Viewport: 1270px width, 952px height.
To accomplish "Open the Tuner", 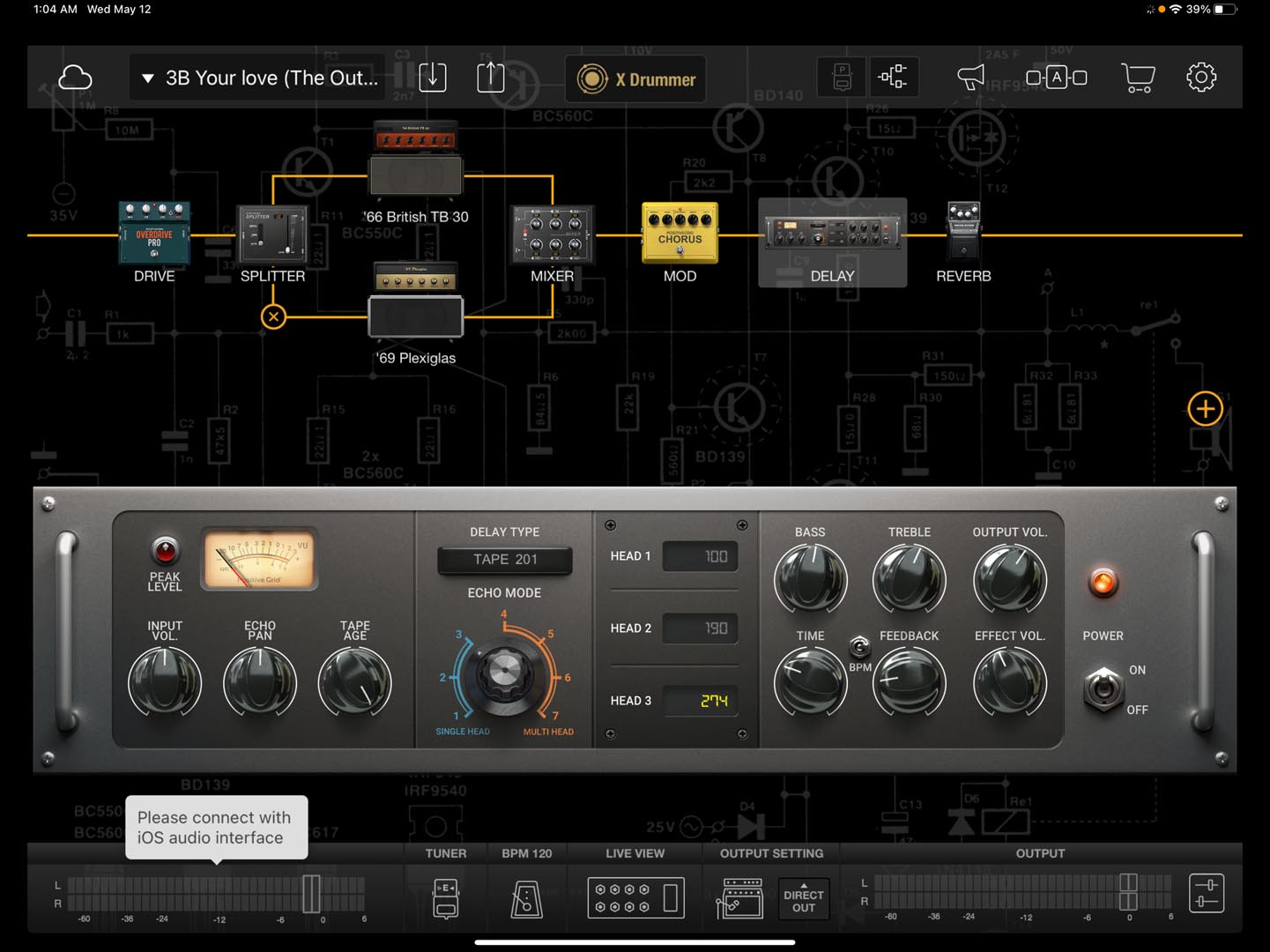I will 446,899.
